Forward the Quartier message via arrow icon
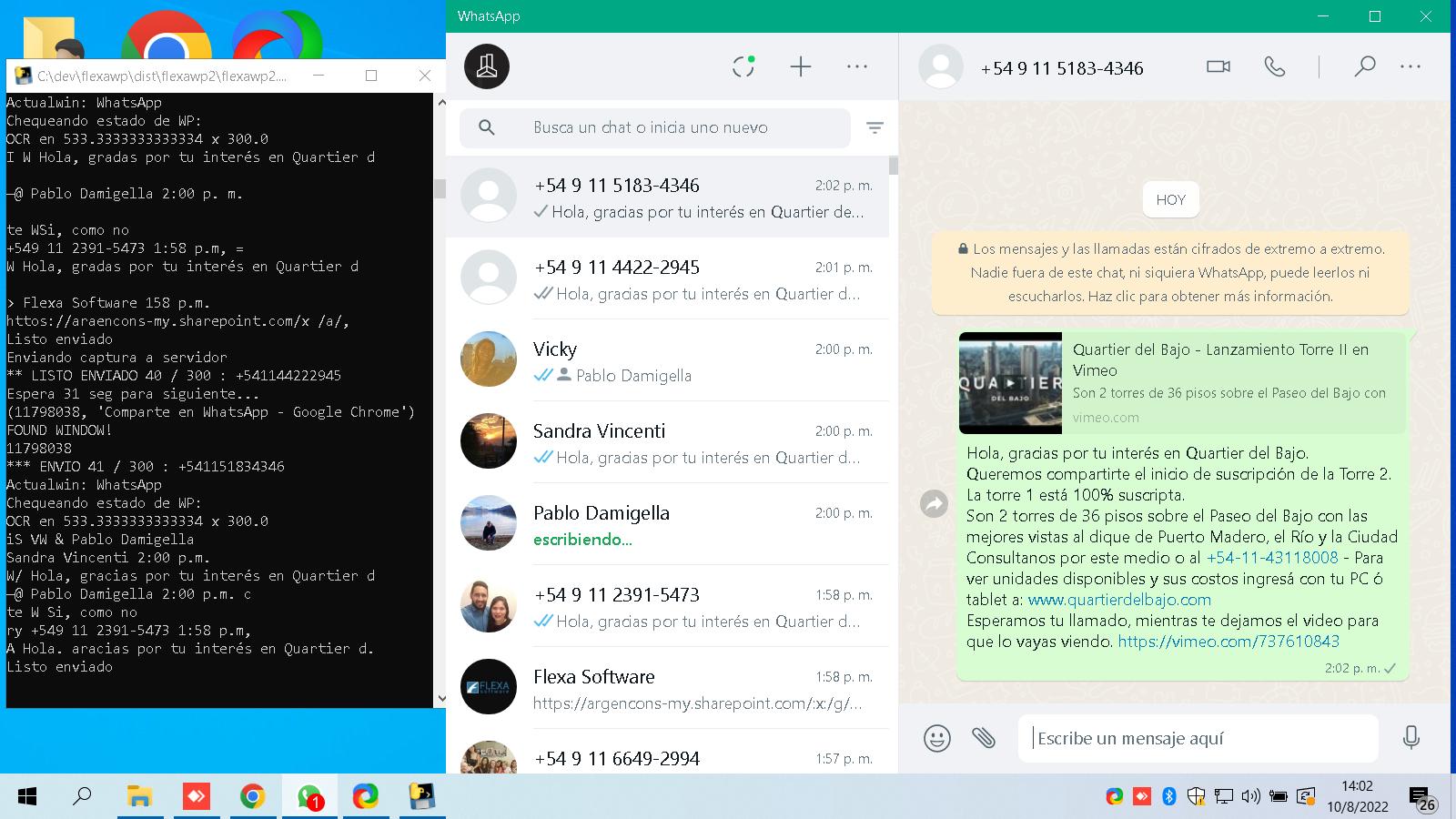Image resolution: width=1456 pixels, height=819 pixels. click(x=935, y=503)
